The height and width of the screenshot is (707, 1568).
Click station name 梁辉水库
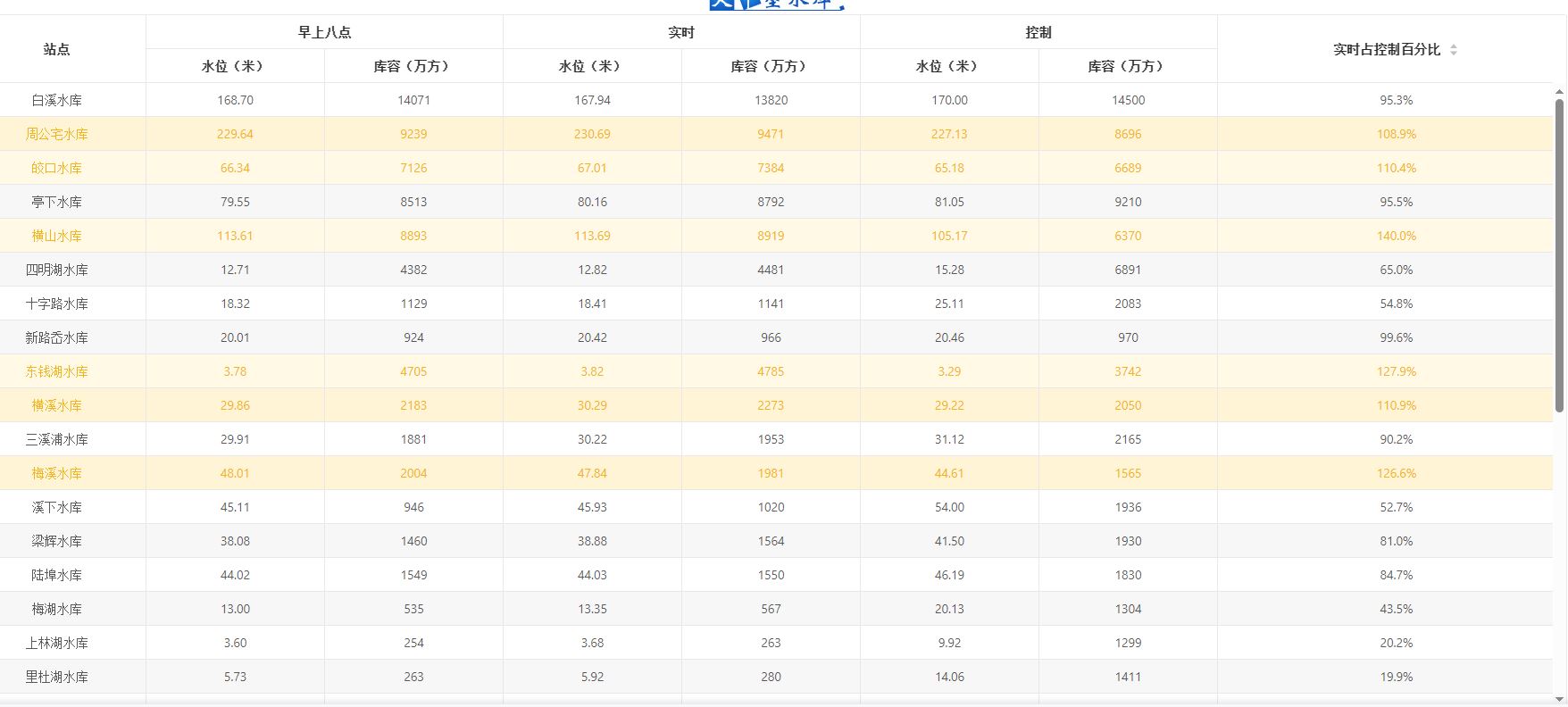click(56, 541)
